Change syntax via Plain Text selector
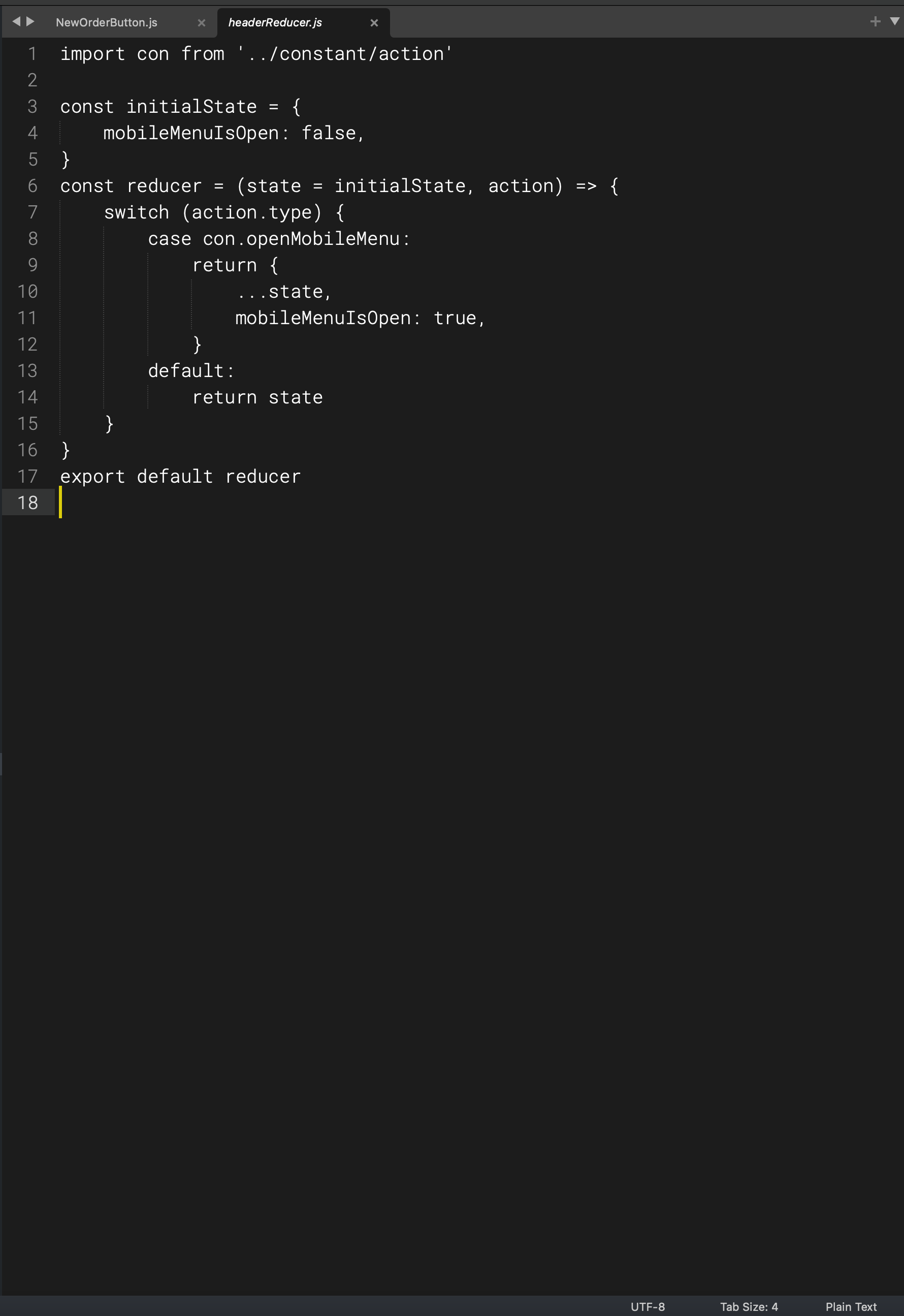 [x=851, y=1306]
